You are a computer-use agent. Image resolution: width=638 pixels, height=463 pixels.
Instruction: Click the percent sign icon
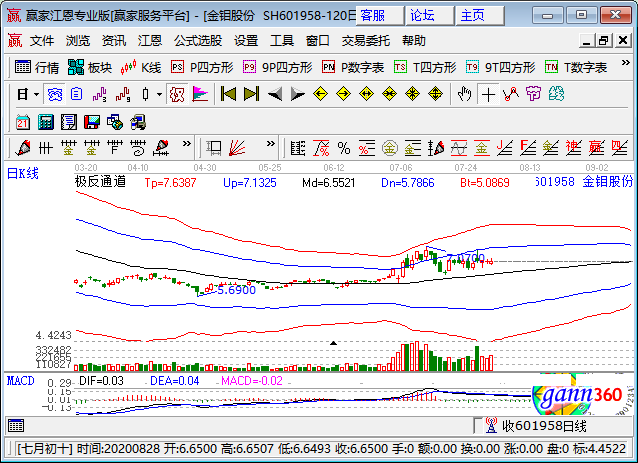click(x=344, y=148)
